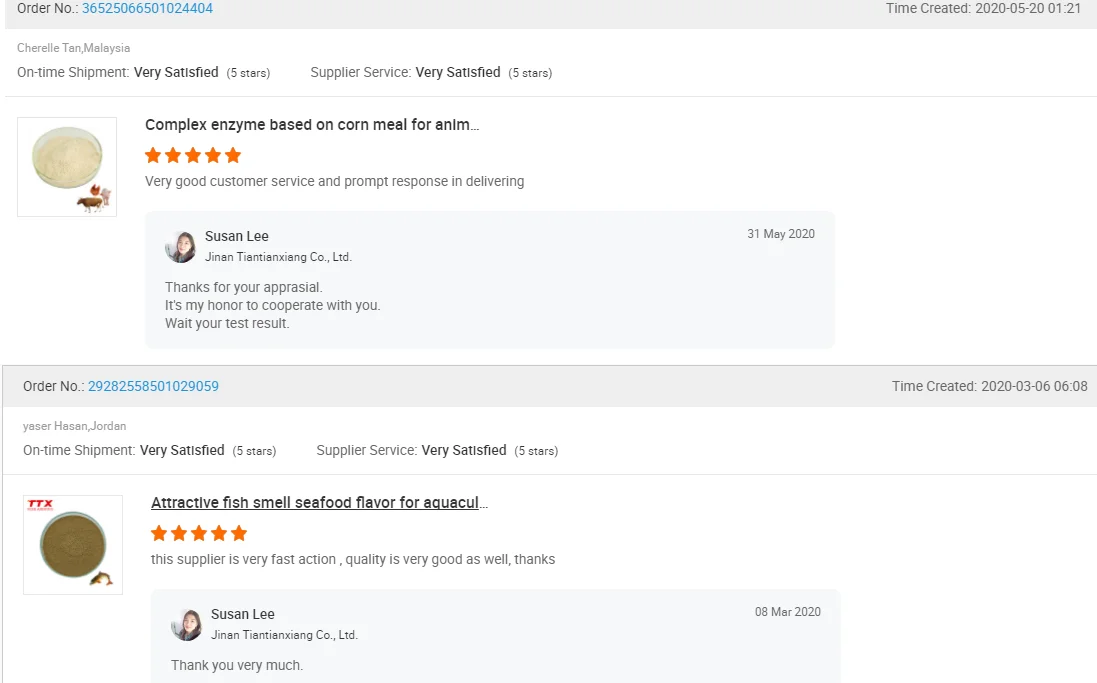Click Susan Lee's avatar in second reply
The height and width of the screenshot is (683, 1097).
[187, 624]
